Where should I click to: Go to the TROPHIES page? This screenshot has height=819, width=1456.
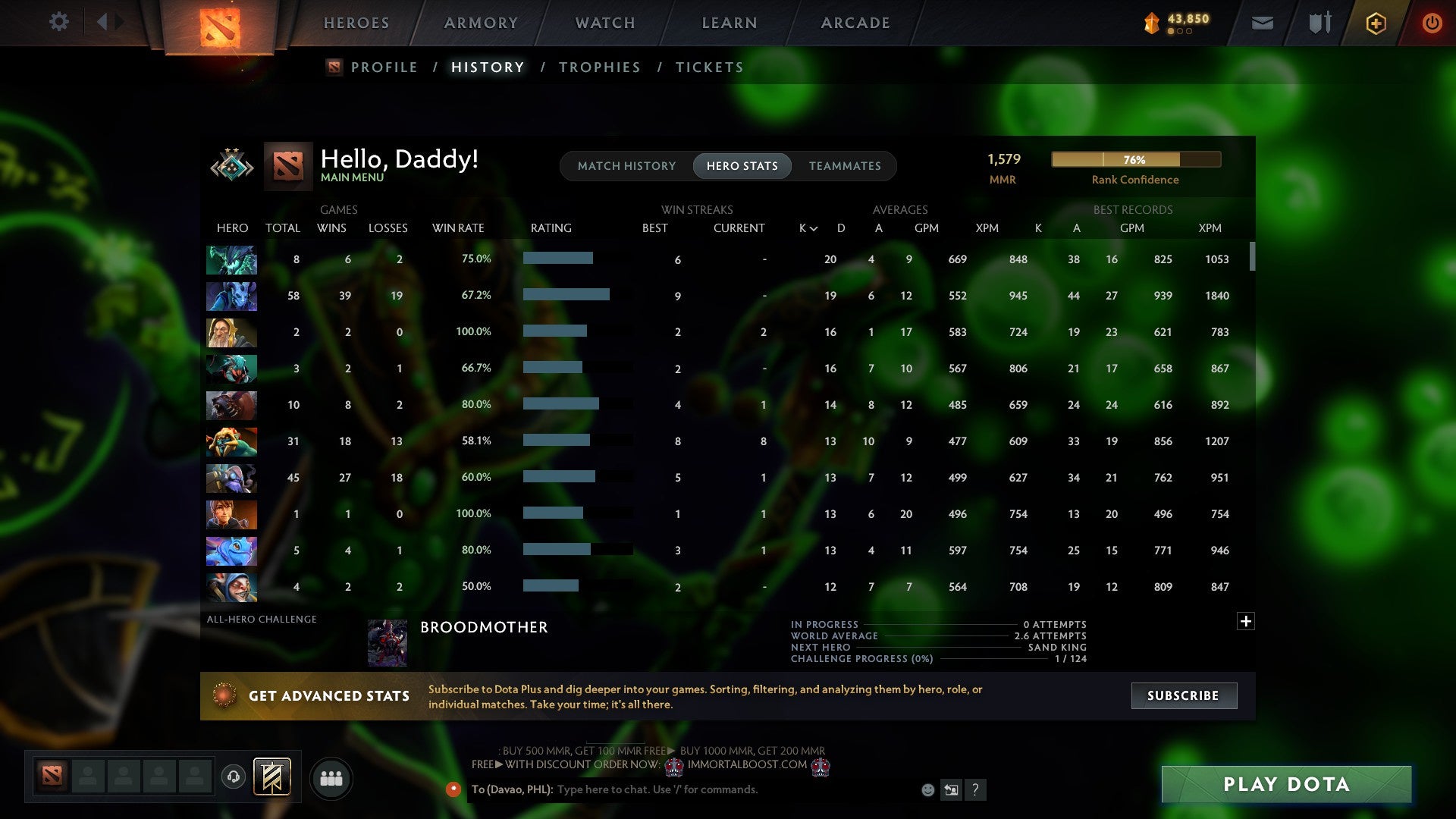coord(599,67)
